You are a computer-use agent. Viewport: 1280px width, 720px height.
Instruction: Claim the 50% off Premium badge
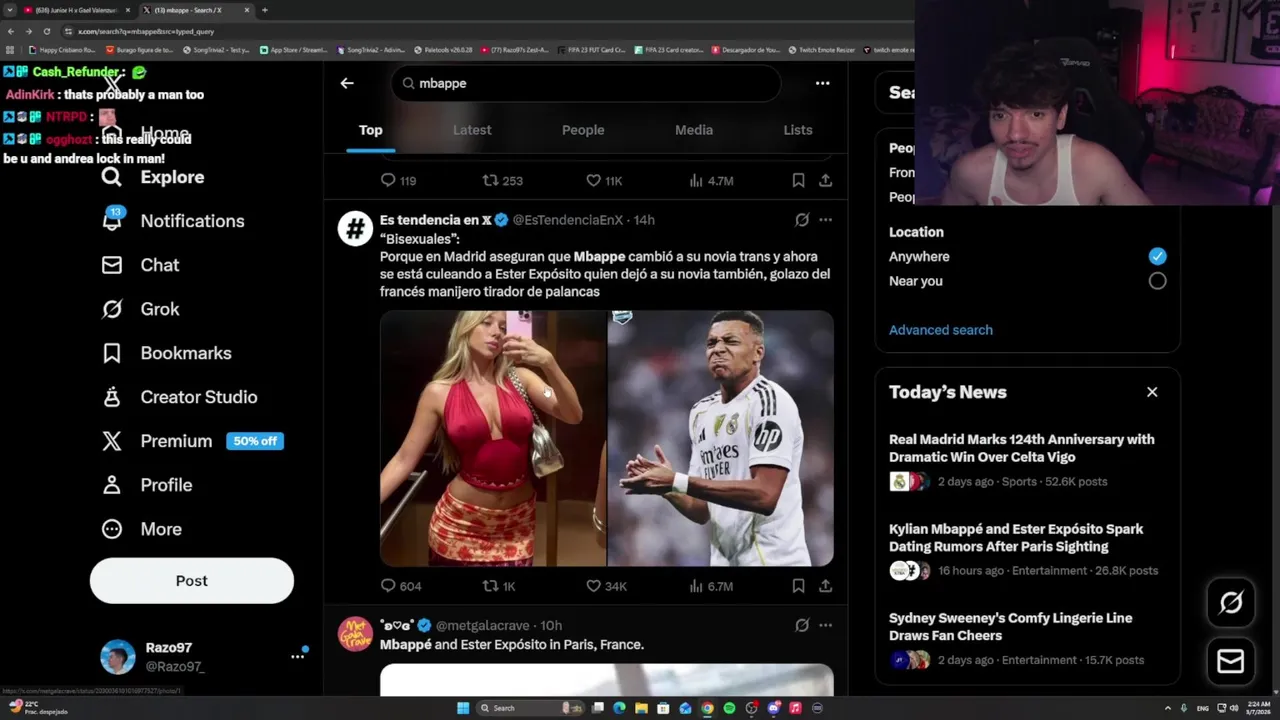[x=255, y=441]
